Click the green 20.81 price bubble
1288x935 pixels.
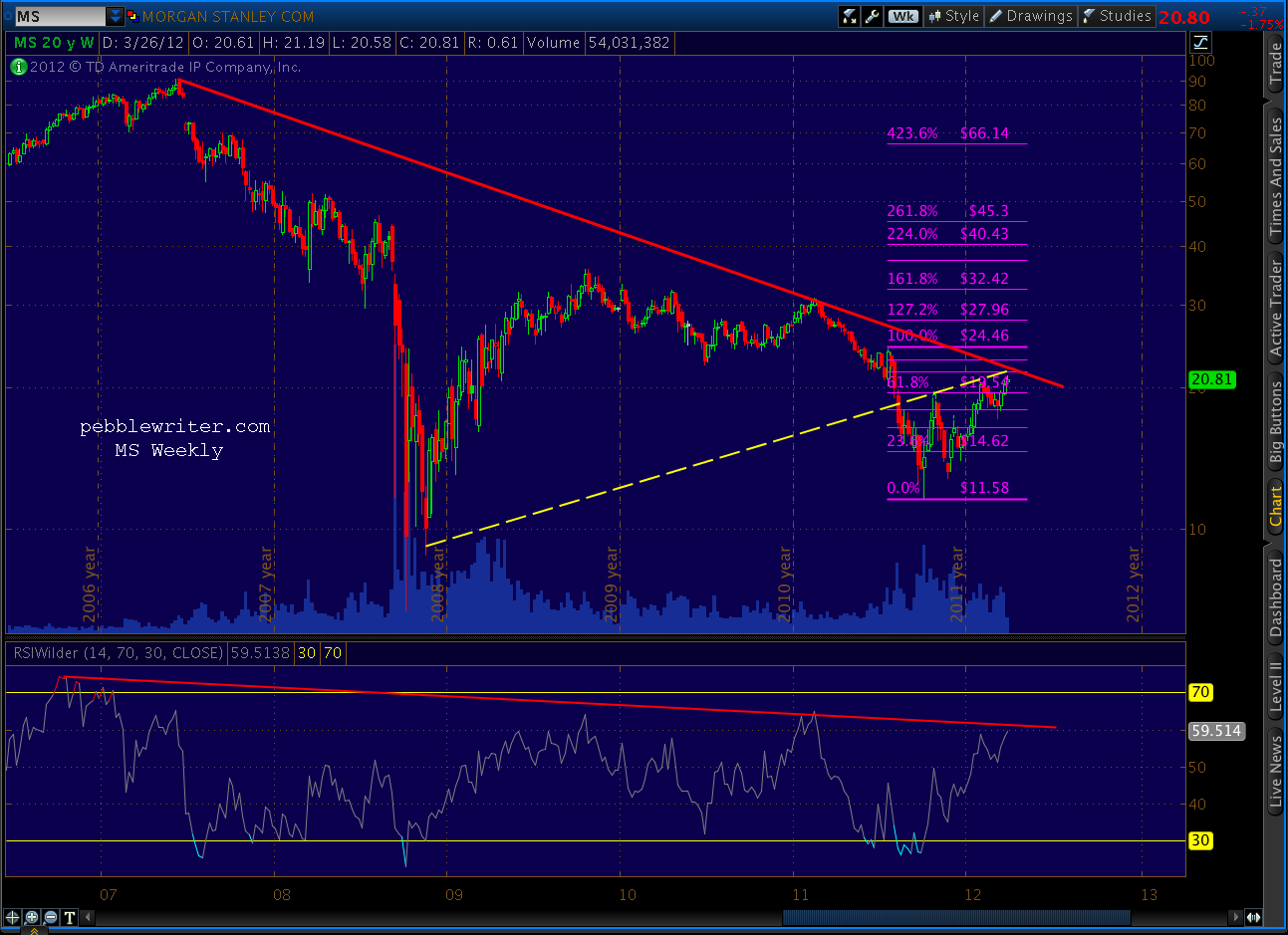pos(1212,379)
